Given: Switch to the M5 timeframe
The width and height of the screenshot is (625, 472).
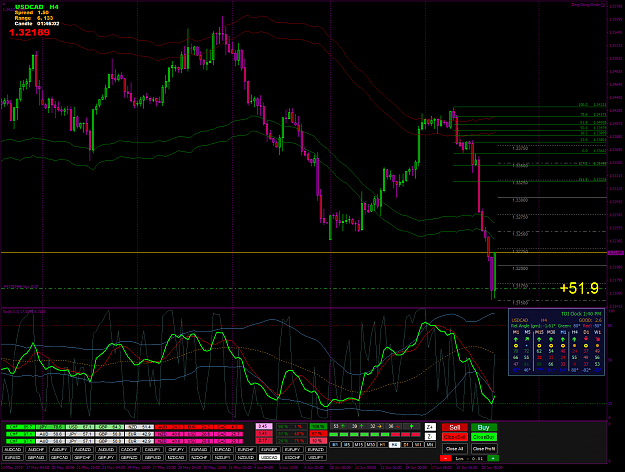Looking at the screenshot, I should (347, 444).
